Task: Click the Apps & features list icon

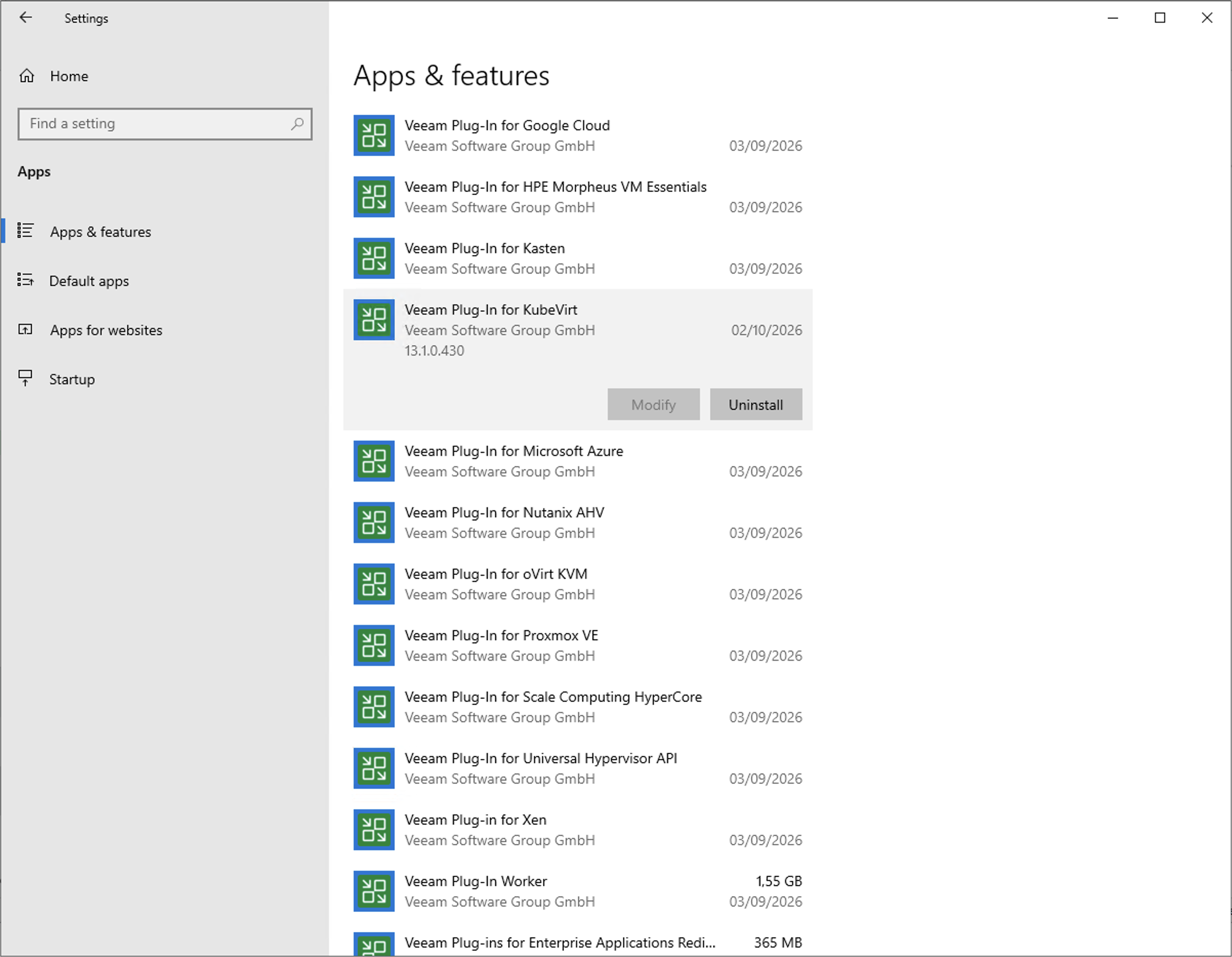Action: 26,231
